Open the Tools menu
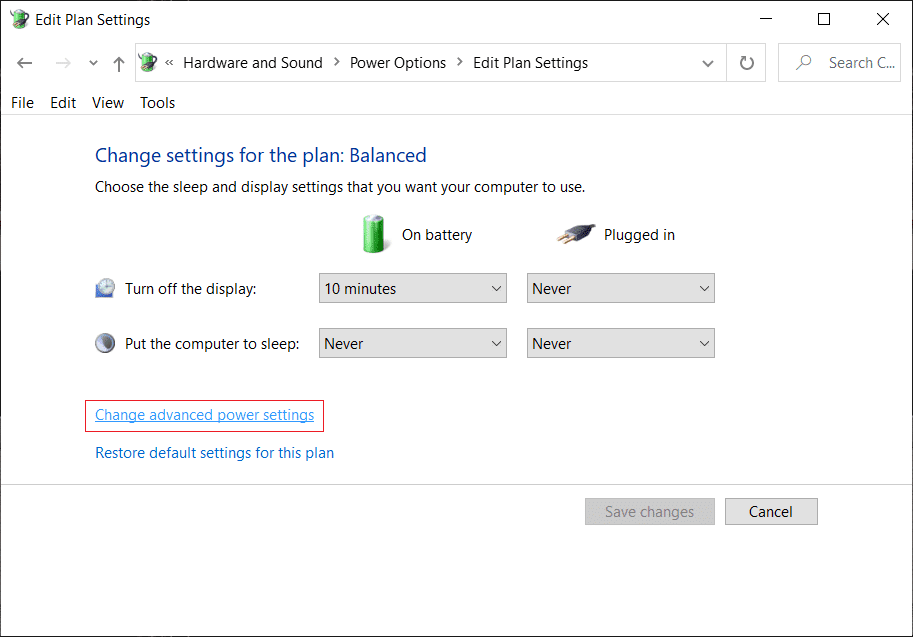Screen dimensions: 913x637 click(x=157, y=102)
